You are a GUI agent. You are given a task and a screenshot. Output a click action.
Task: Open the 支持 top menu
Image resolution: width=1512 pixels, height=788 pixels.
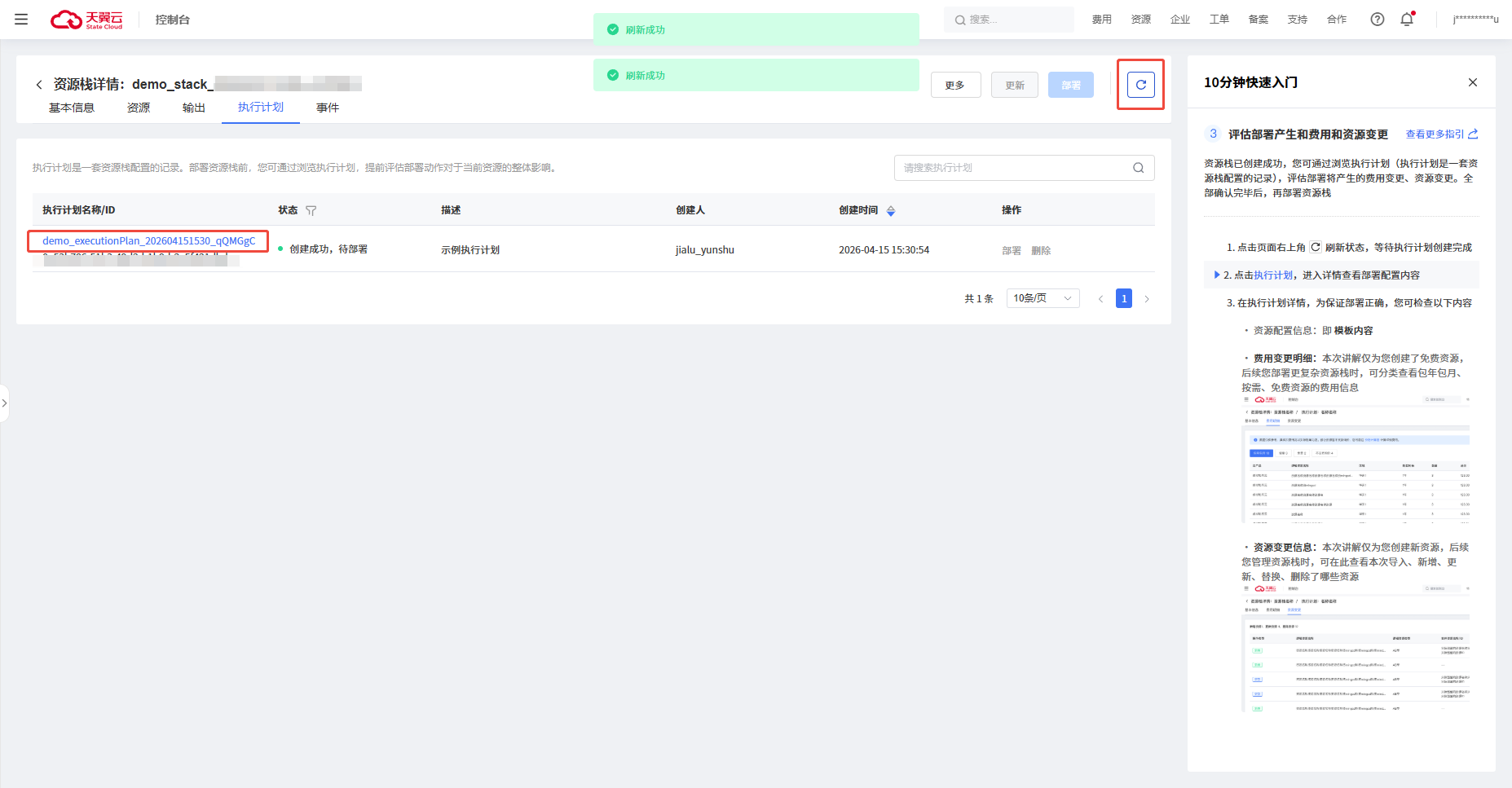point(1298,20)
